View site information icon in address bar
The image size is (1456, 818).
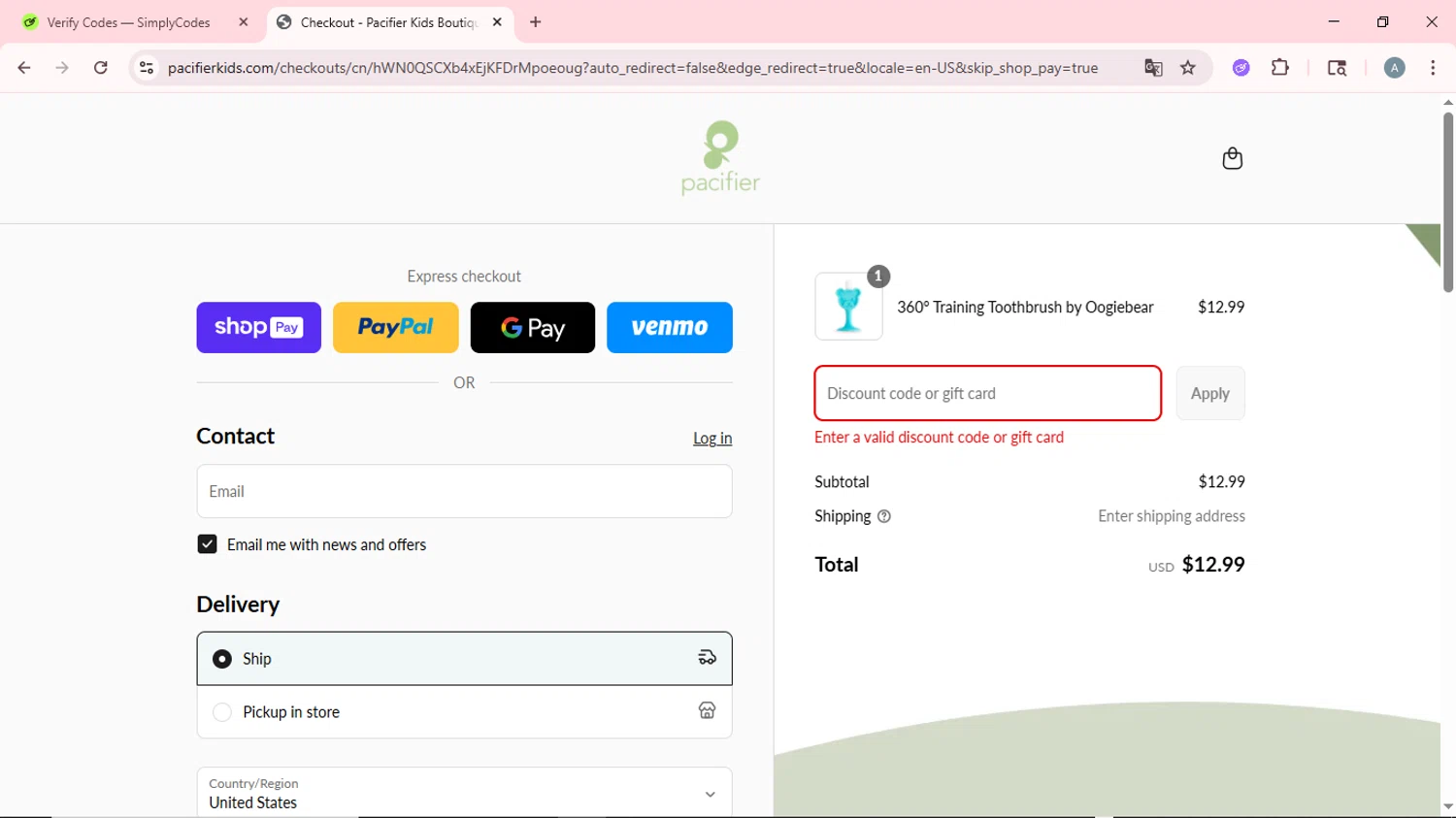(147, 68)
